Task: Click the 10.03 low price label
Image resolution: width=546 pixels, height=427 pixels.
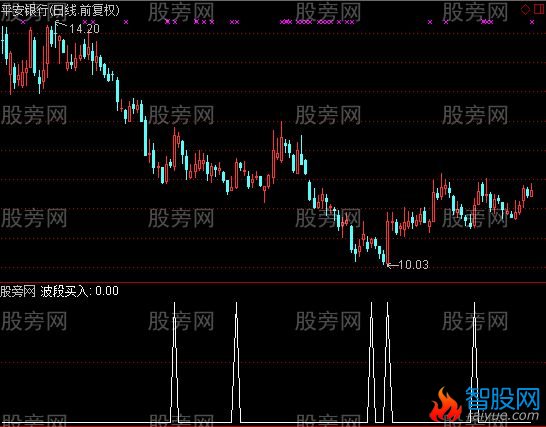Action: click(413, 265)
